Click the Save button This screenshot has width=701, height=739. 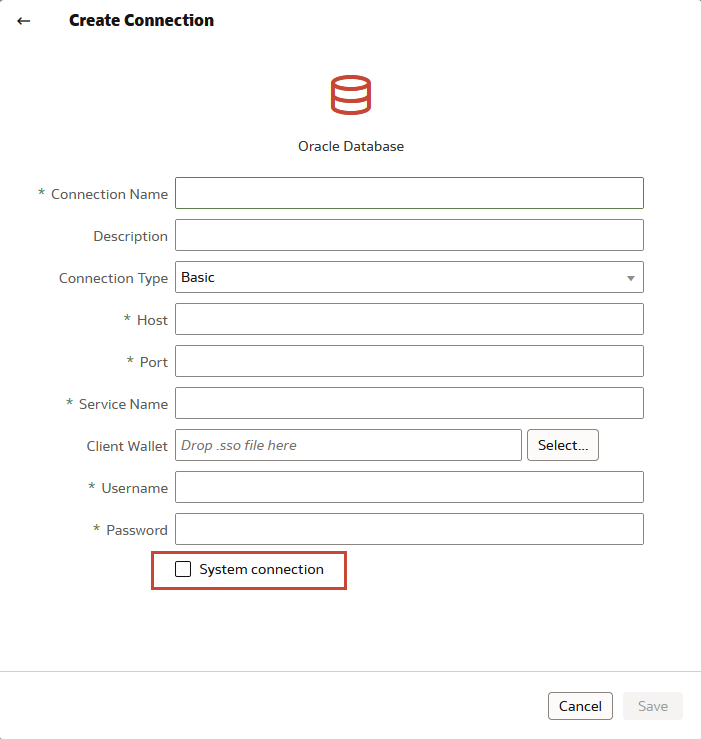tap(653, 706)
